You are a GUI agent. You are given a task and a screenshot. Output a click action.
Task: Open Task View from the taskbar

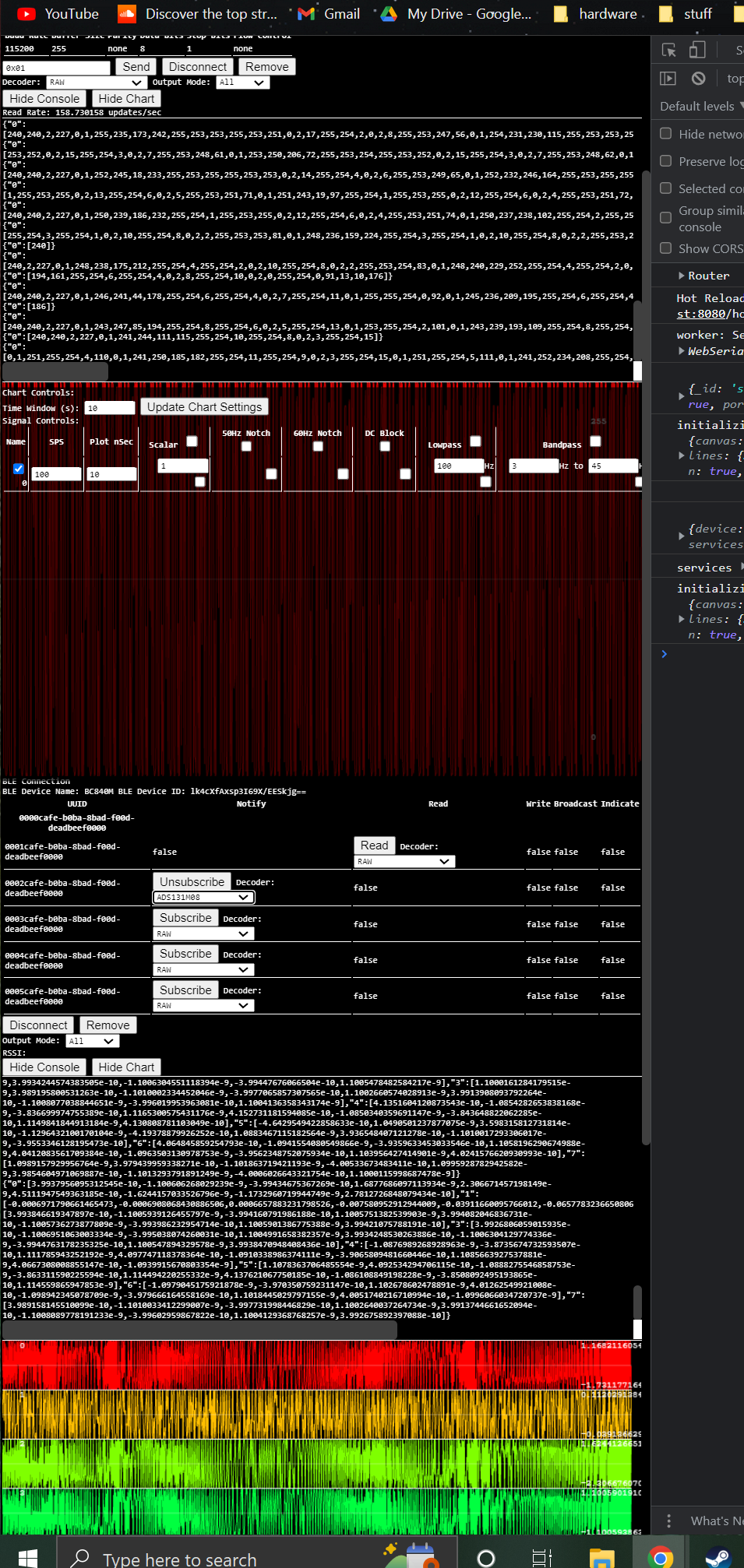(542, 1557)
